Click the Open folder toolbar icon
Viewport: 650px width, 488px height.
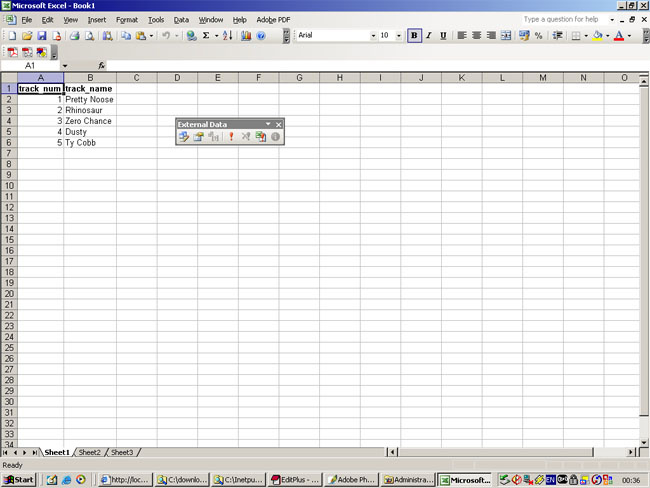[x=27, y=36]
